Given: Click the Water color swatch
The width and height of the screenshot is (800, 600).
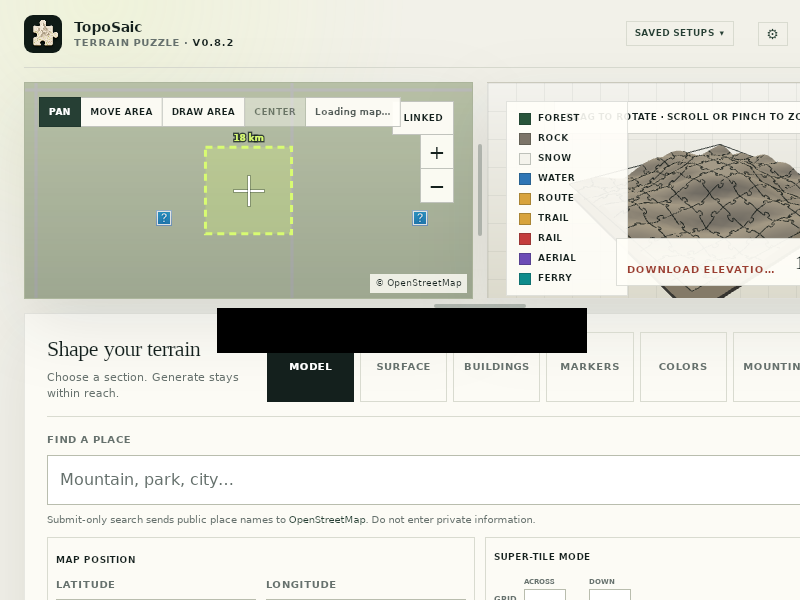Looking at the screenshot, I should click(x=525, y=179).
